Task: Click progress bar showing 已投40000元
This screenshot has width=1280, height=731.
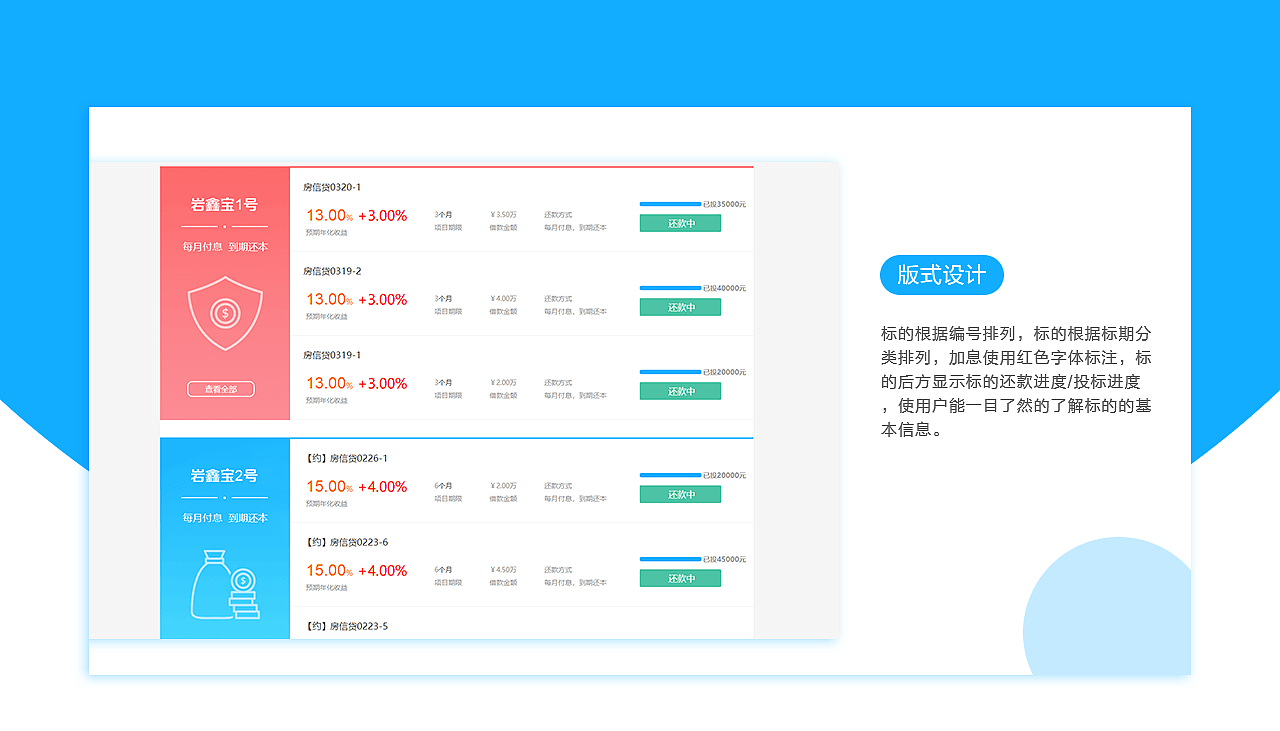Action: click(670, 288)
